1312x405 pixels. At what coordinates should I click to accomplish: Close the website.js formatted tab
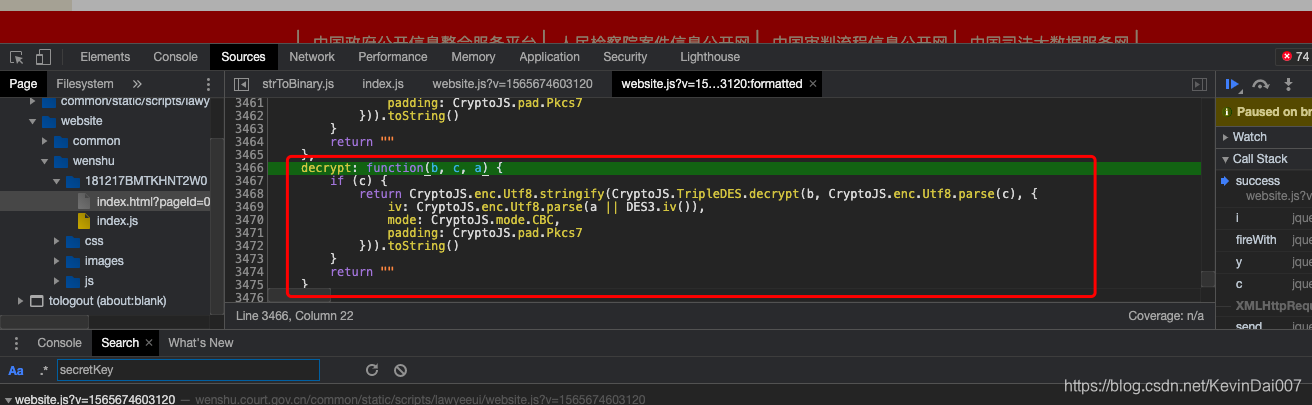813,84
